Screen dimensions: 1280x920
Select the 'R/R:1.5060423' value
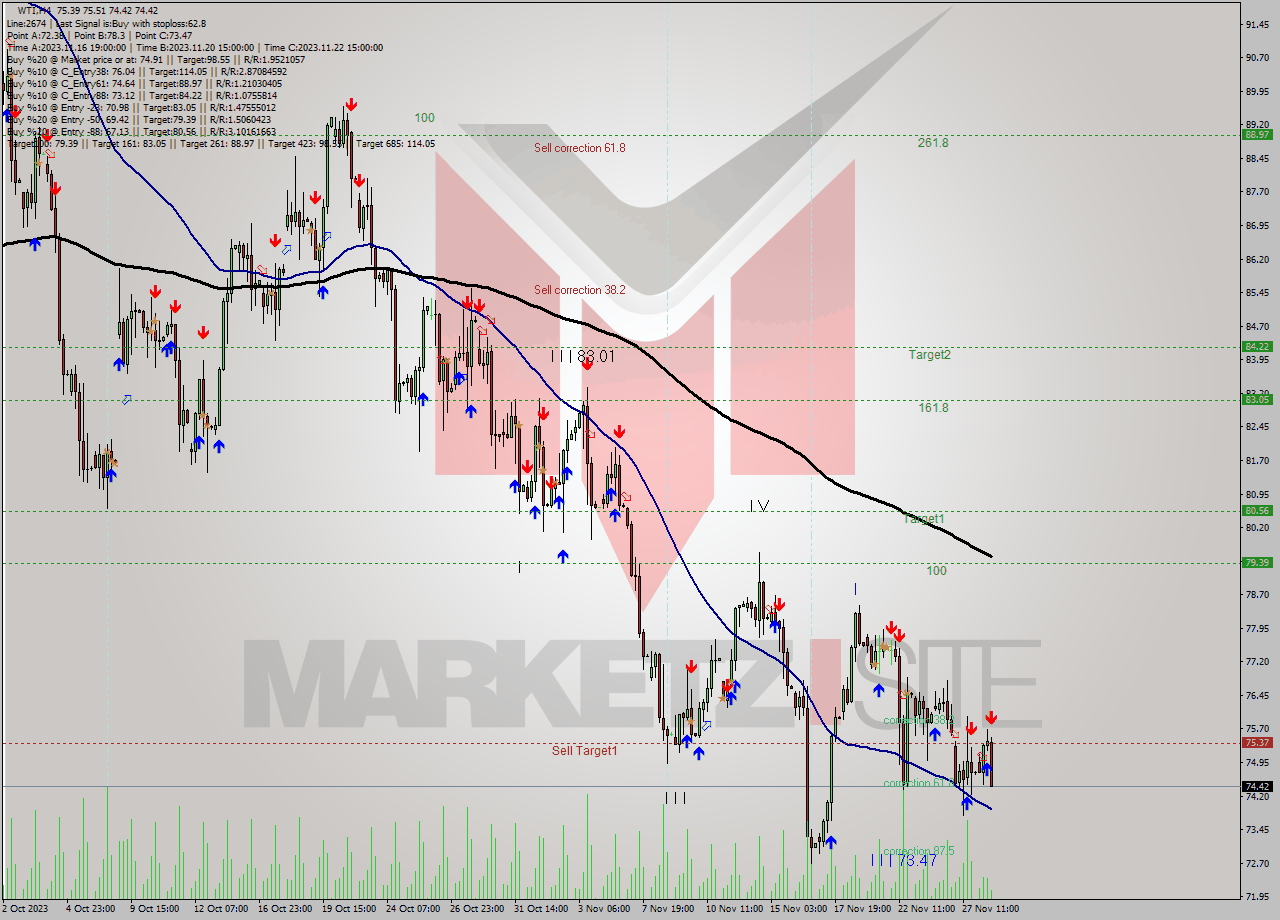click(x=241, y=119)
